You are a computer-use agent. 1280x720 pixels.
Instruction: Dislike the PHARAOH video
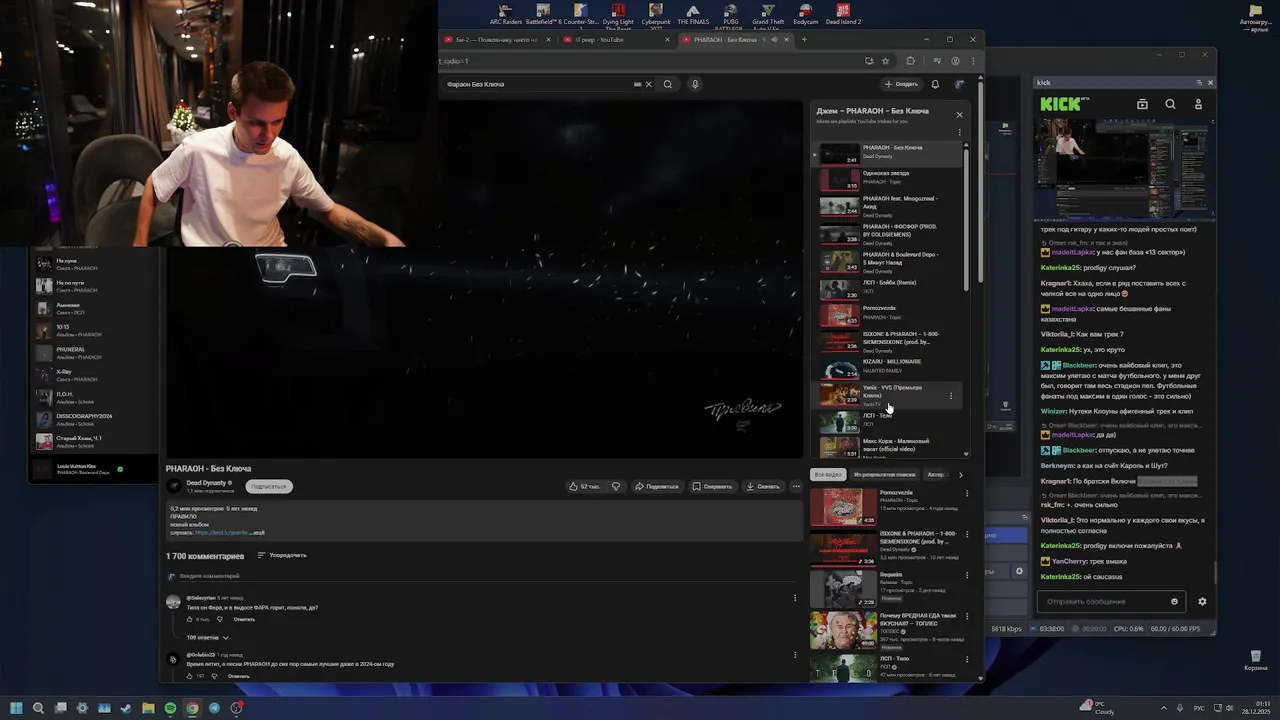(x=616, y=486)
